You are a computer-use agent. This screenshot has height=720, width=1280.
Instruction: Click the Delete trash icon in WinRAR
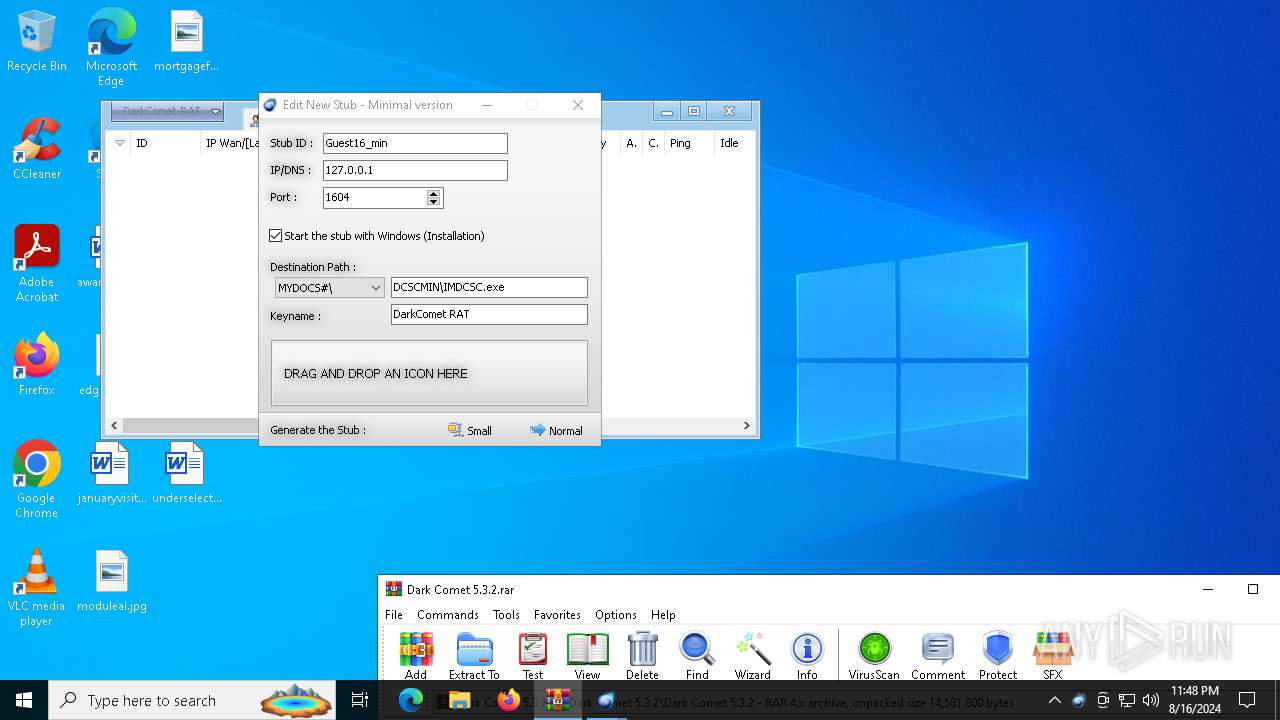click(x=642, y=655)
